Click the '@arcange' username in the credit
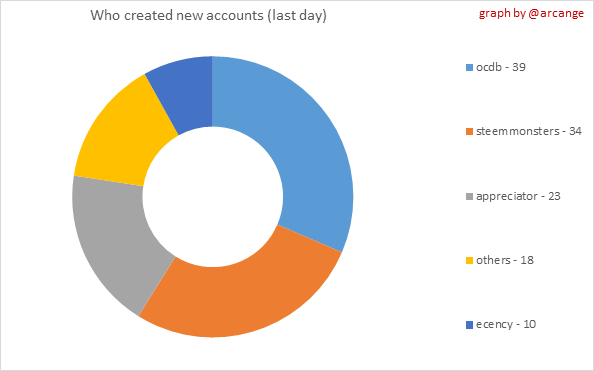This screenshot has height=371, width=594. point(556,14)
